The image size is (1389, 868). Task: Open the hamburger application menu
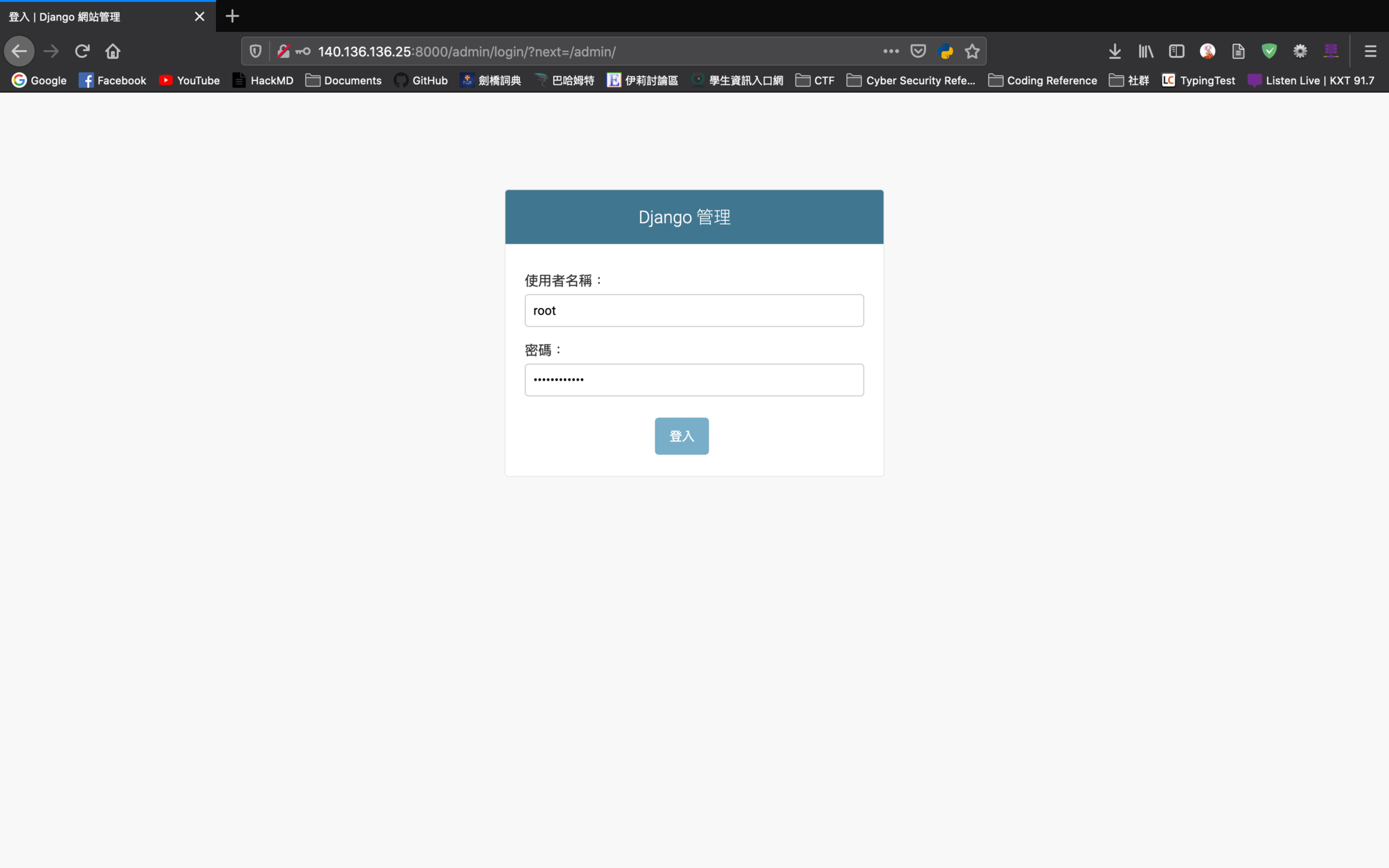(1370, 51)
